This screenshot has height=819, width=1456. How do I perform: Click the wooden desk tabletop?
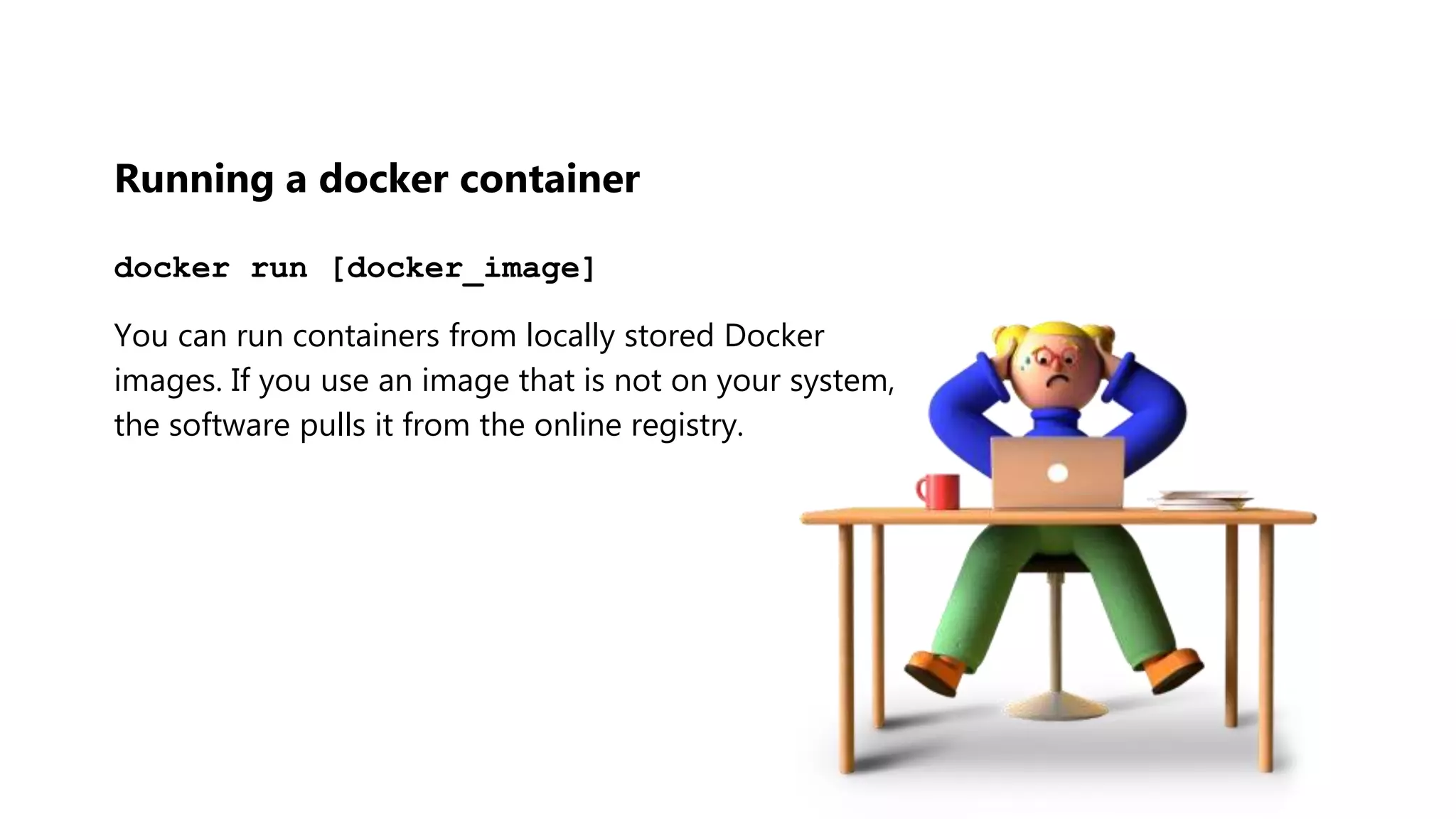tap(1058, 518)
